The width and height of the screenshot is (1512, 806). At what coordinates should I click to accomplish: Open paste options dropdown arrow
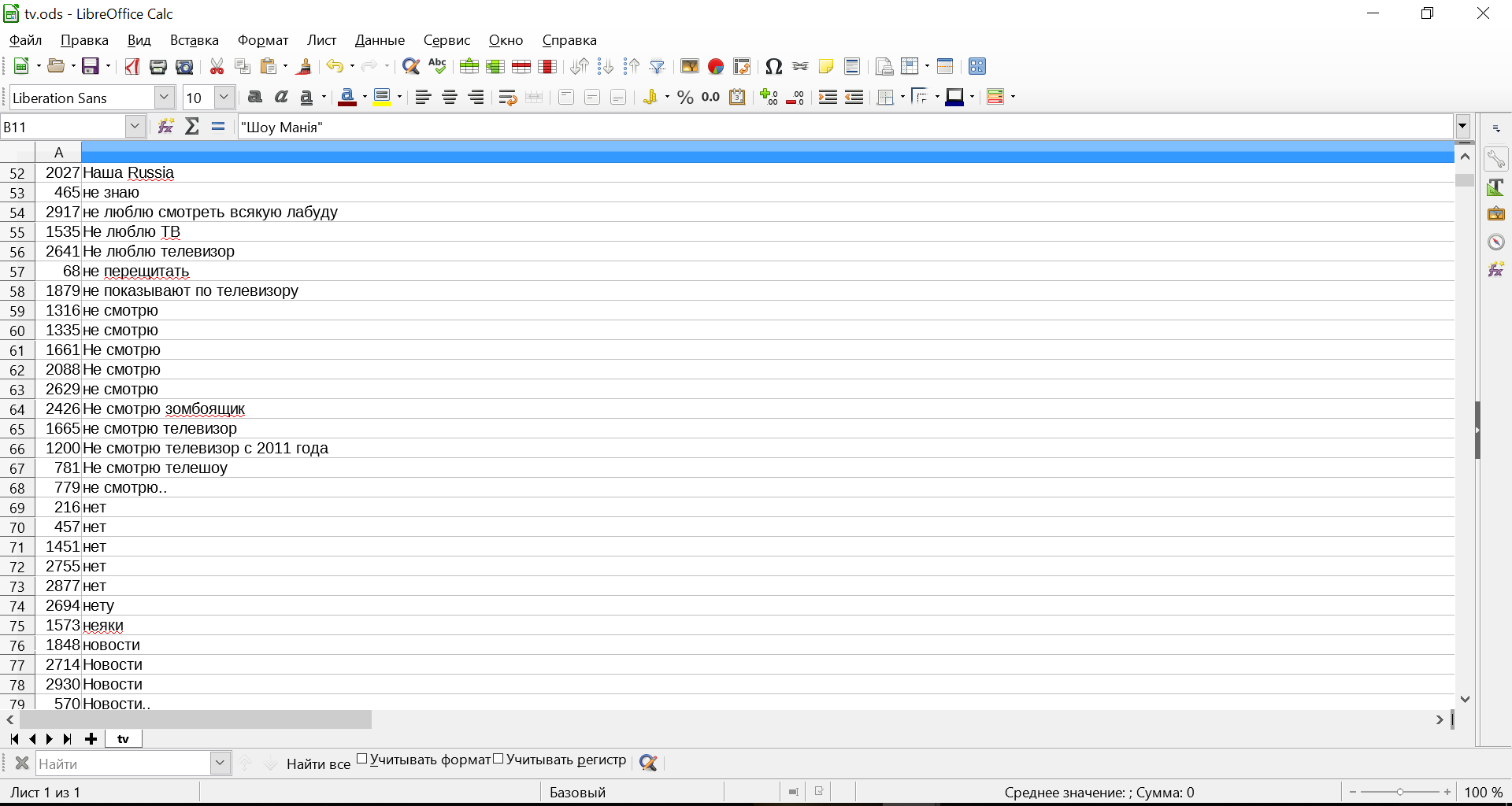(x=285, y=67)
